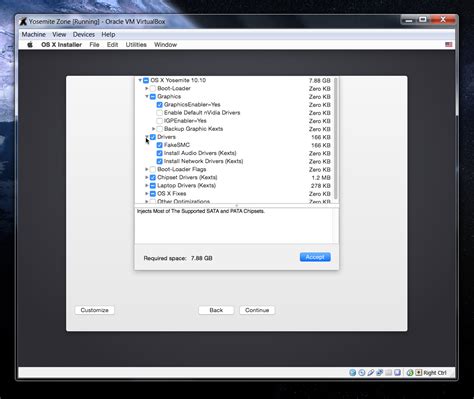Uncheck Install Audio Drivers (Kexts)
The width and height of the screenshot is (474, 399).
click(159, 153)
